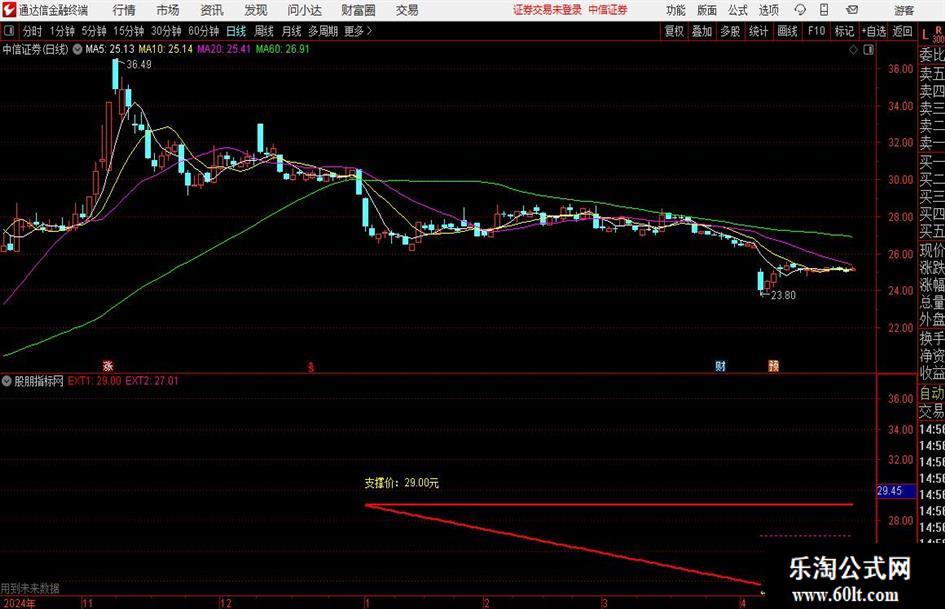Click the MA20: 25.41 value label
Image resolution: width=945 pixels, height=609 pixels.
223,49
